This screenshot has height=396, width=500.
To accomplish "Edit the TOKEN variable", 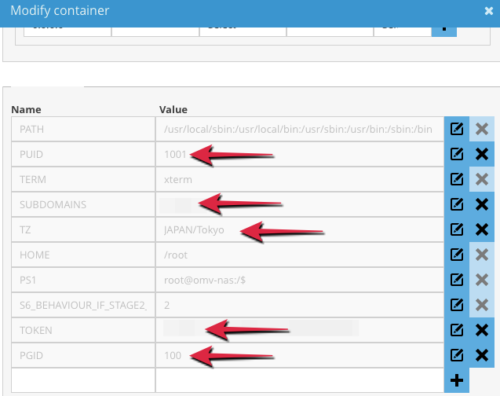I will (x=457, y=330).
